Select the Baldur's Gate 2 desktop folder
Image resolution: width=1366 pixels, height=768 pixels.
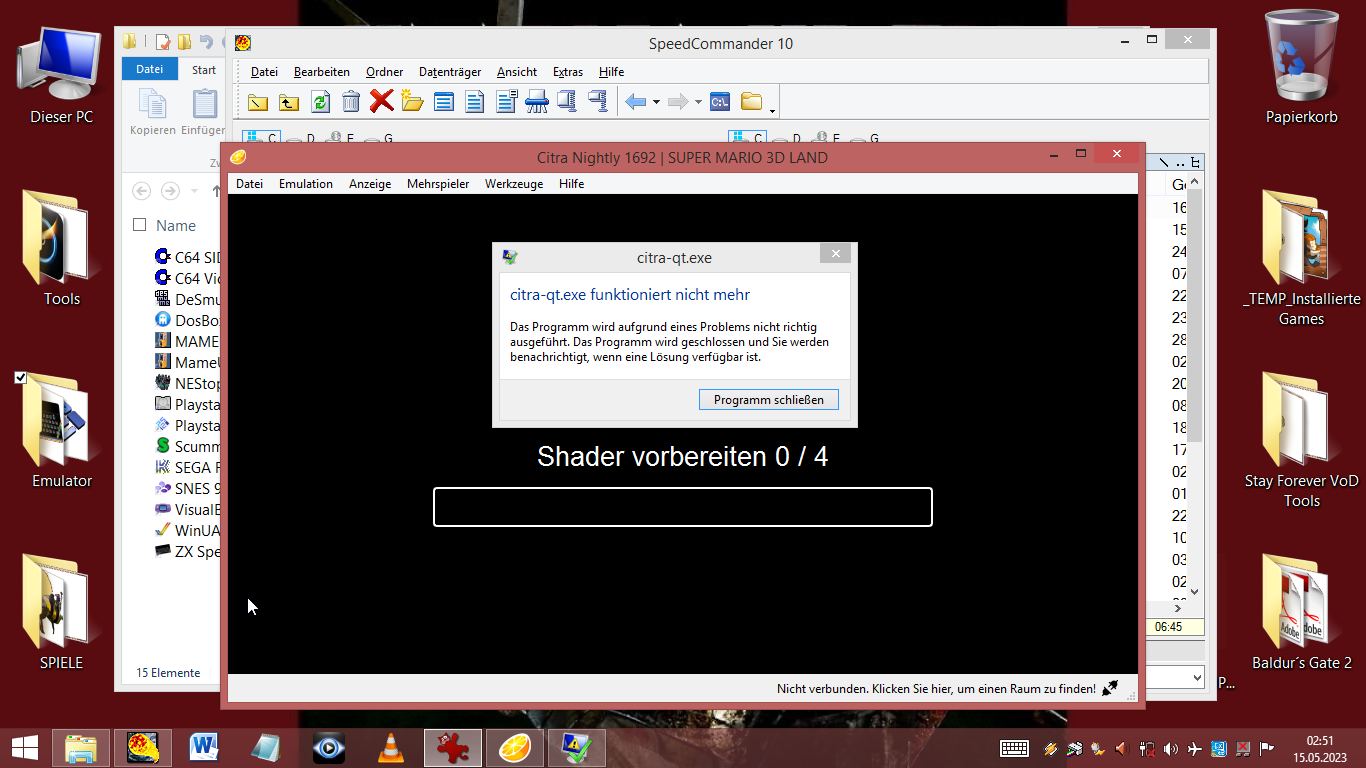tap(1301, 612)
